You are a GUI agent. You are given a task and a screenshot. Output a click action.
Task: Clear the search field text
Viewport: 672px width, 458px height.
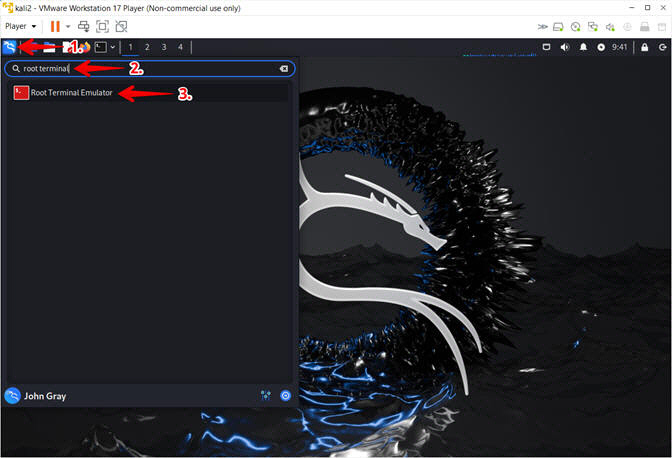coord(284,69)
